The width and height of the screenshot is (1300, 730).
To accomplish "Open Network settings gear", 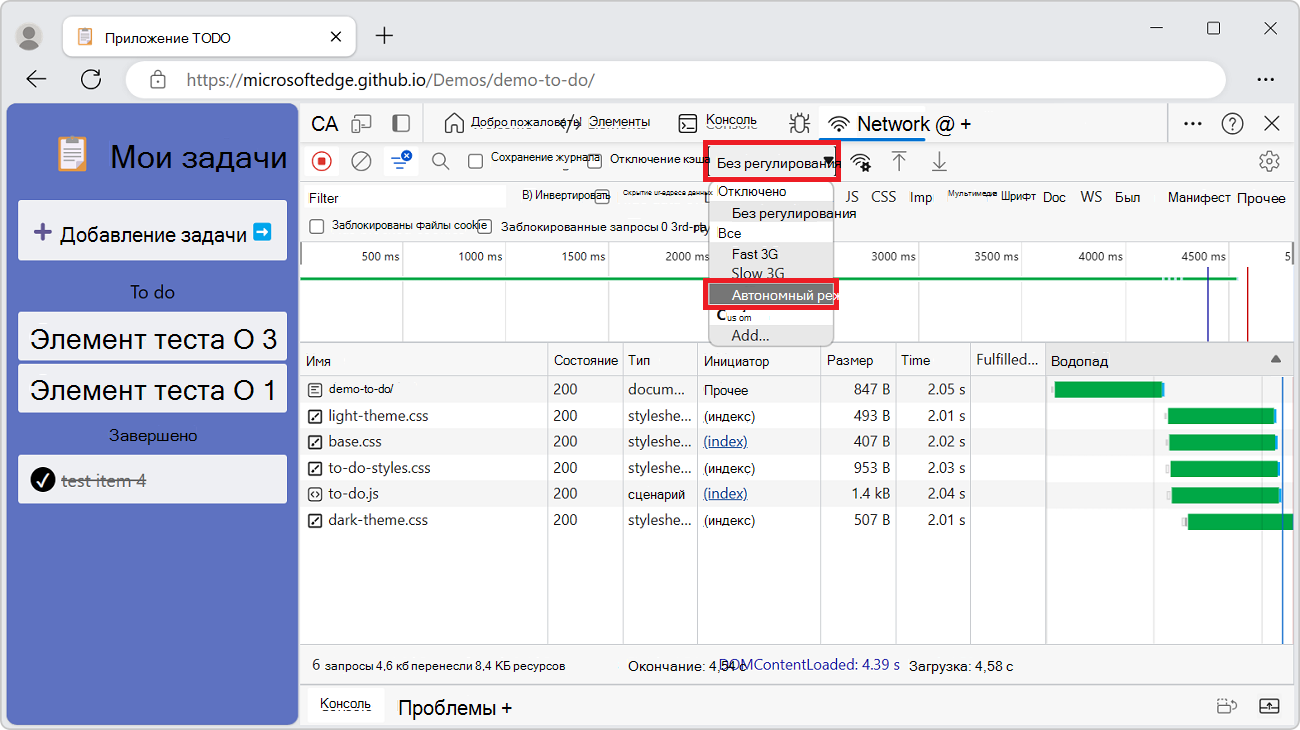I will pos(1269,161).
